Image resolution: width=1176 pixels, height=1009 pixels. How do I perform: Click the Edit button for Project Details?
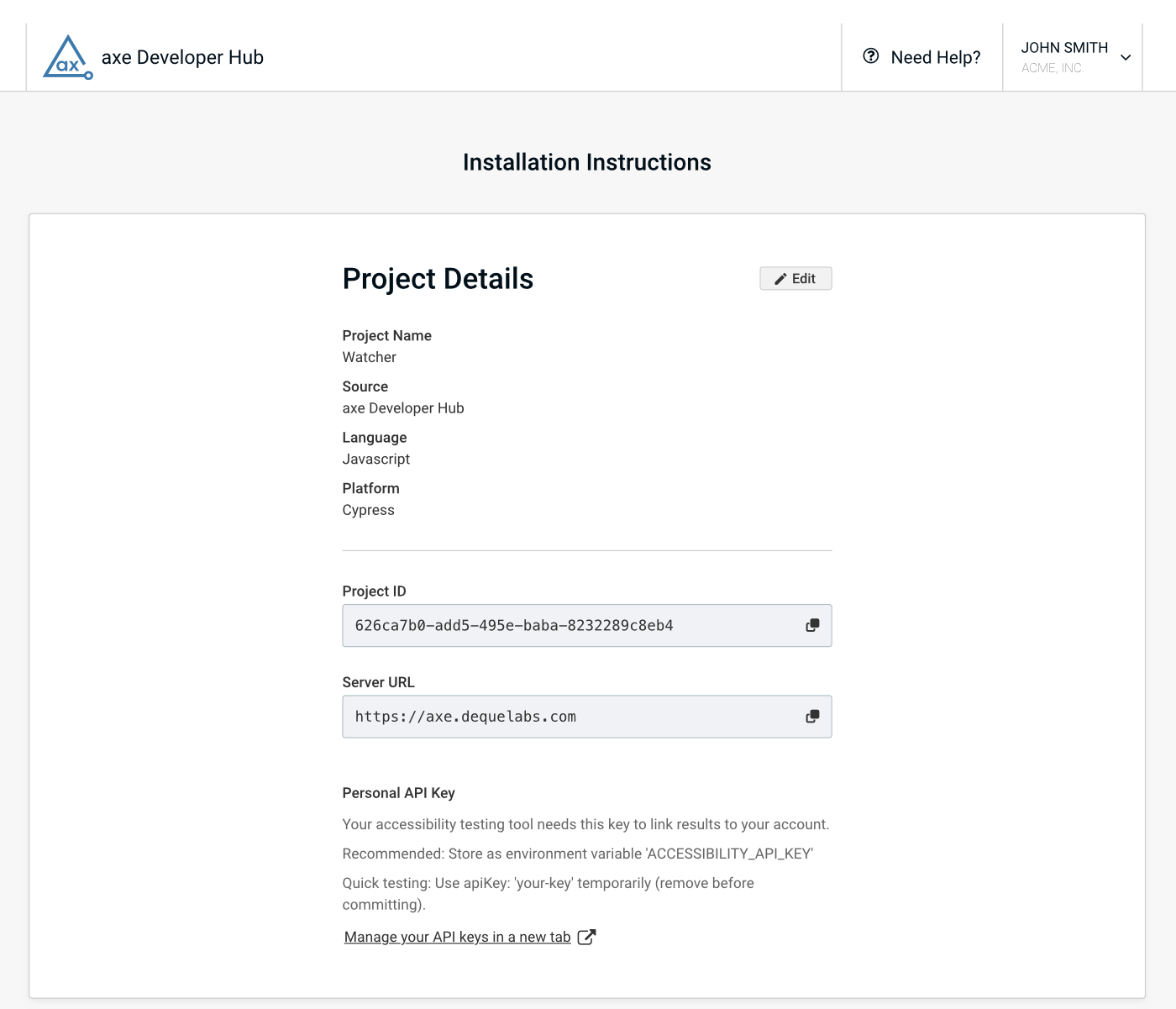(795, 278)
